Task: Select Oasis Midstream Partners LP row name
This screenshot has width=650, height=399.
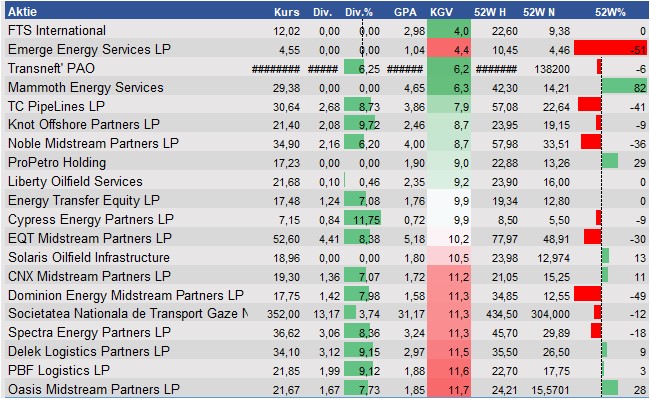Action: pos(94,389)
